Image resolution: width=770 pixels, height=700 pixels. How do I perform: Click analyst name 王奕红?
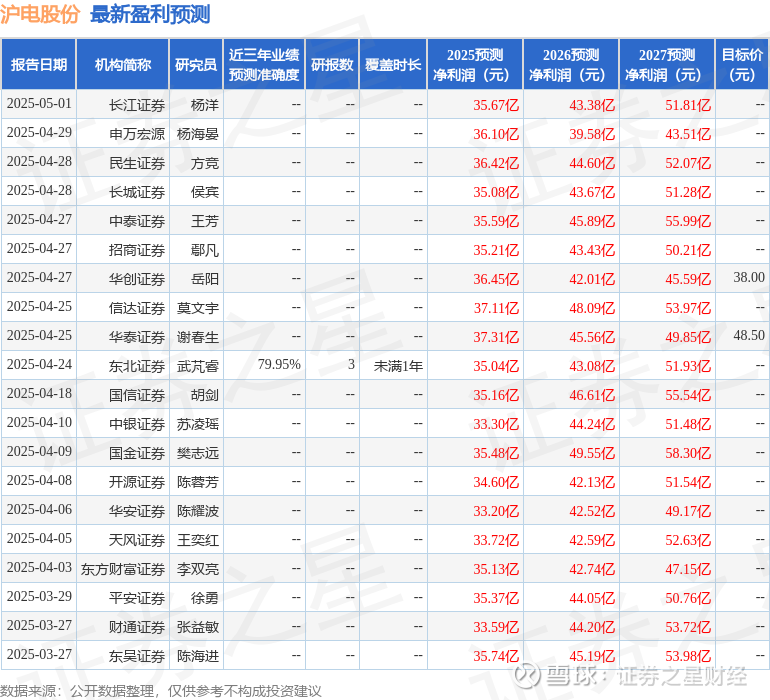point(198,540)
